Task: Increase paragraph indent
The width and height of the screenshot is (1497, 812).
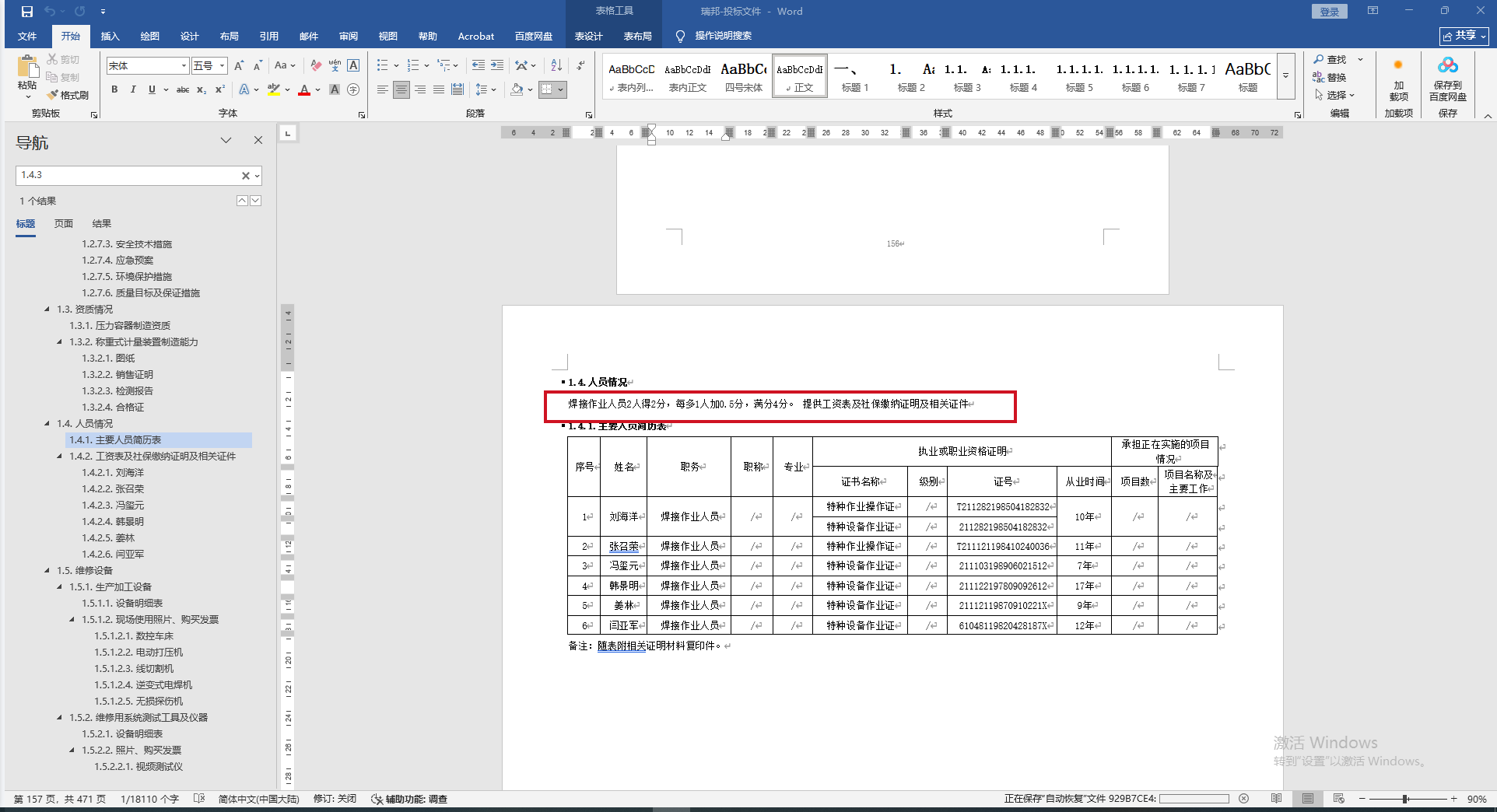Action: tap(497, 66)
